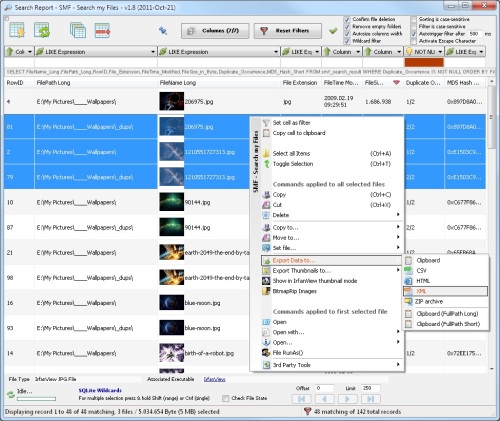The height and width of the screenshot is (421, 500).
Task: Toggle Autosize columns width checkbox
Action: (x=347, y=34)
